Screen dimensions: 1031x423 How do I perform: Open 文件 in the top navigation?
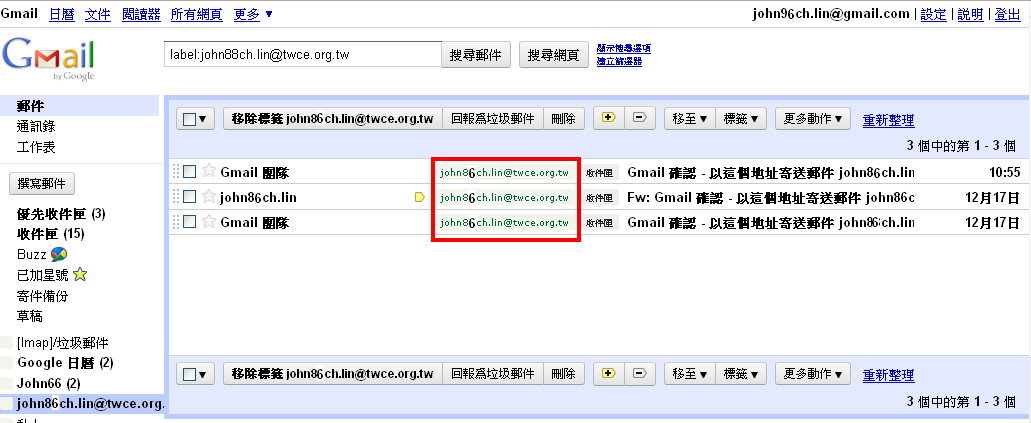pos(98,14)
